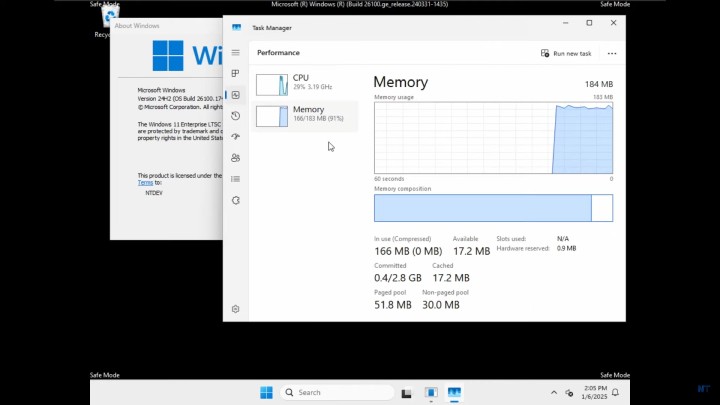Click the Run new task button
This screenshot has height=405, width=720.
[x=566, y=53]
